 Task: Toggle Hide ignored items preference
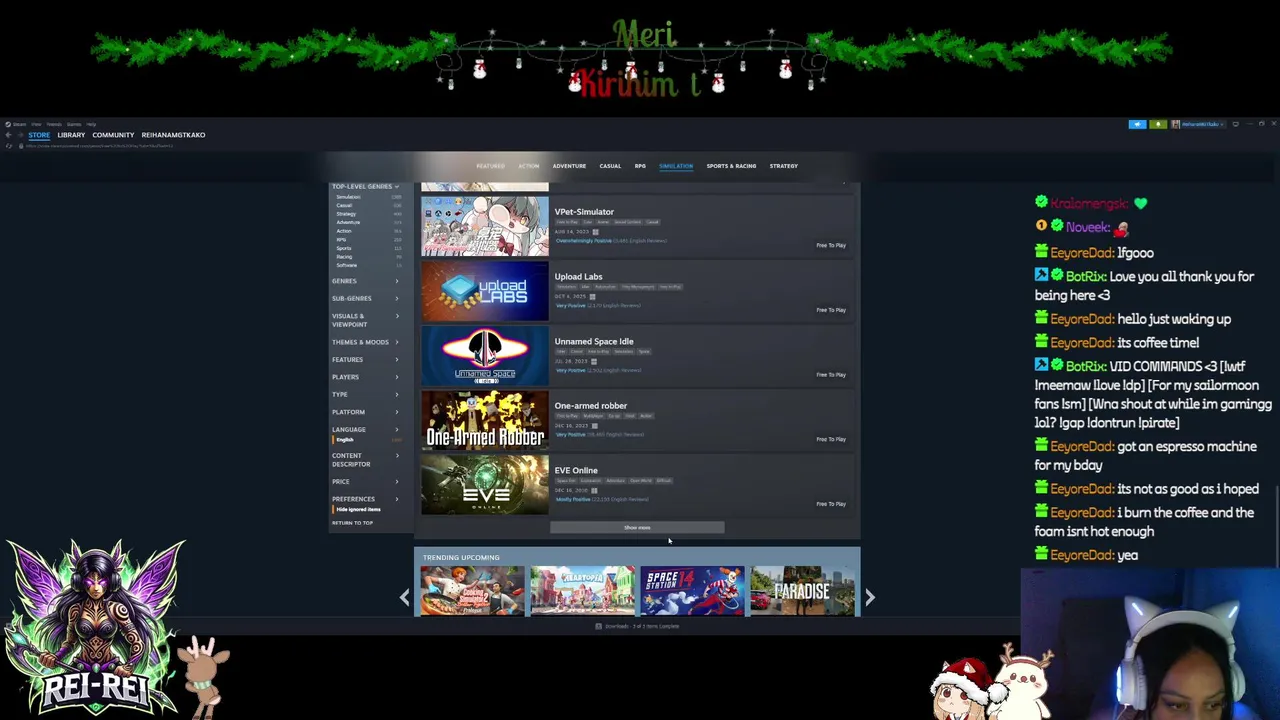[358, 509]
